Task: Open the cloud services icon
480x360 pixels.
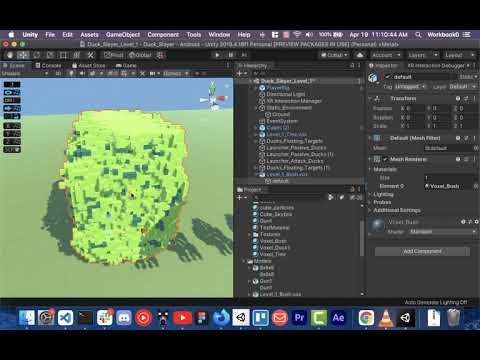Action: [x=360, y=55]
